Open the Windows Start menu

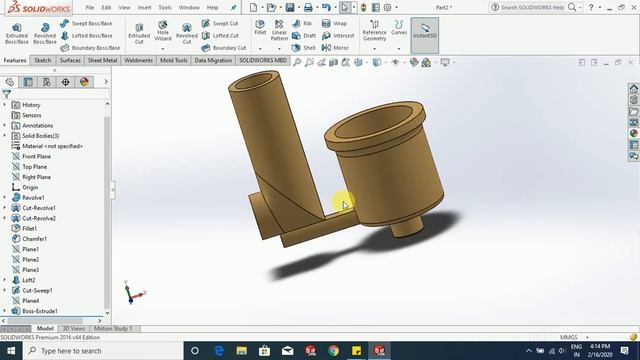point(11,351)
